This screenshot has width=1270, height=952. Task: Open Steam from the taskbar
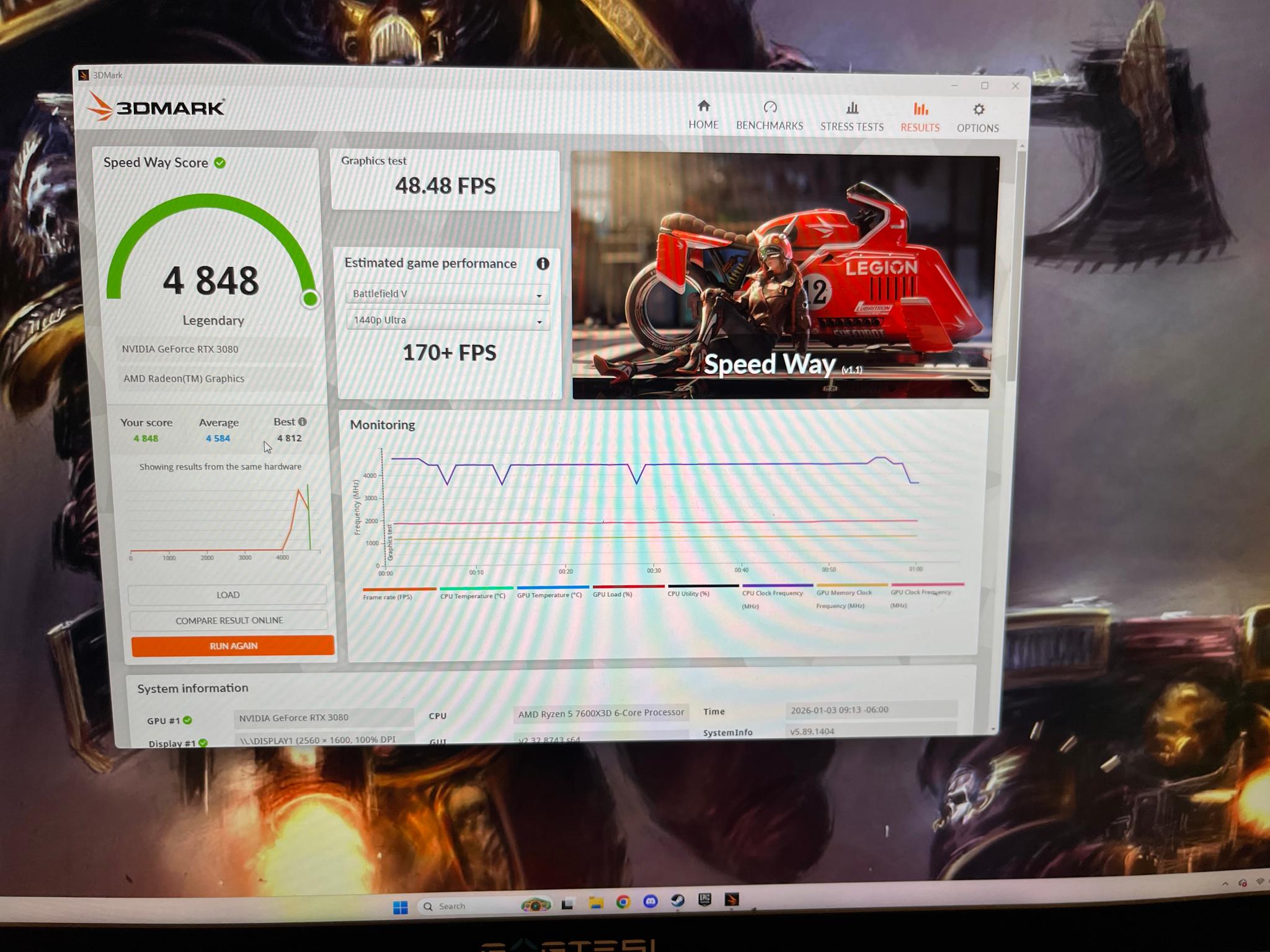tap(677, 900)
